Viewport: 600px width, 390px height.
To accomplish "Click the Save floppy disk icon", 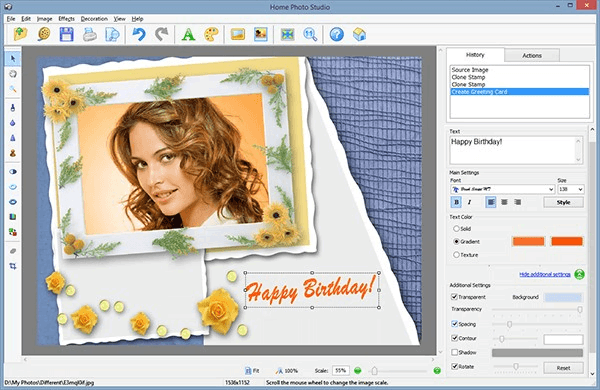I will [67, 34].
